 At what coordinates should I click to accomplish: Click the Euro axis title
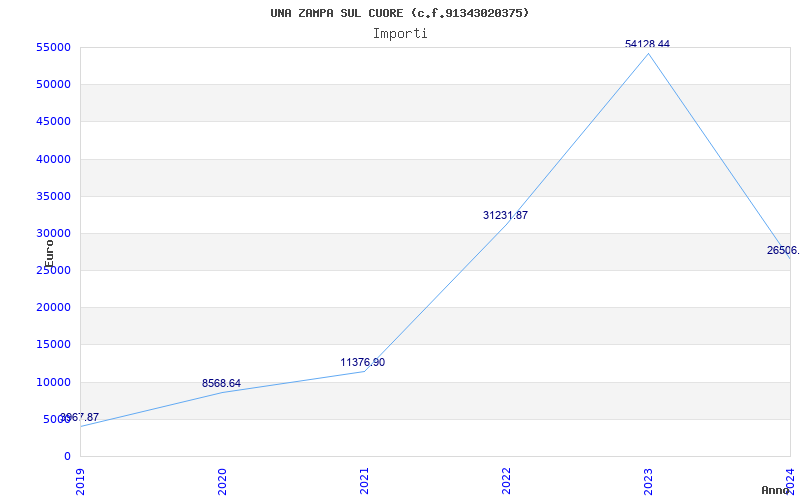(49, 254)
